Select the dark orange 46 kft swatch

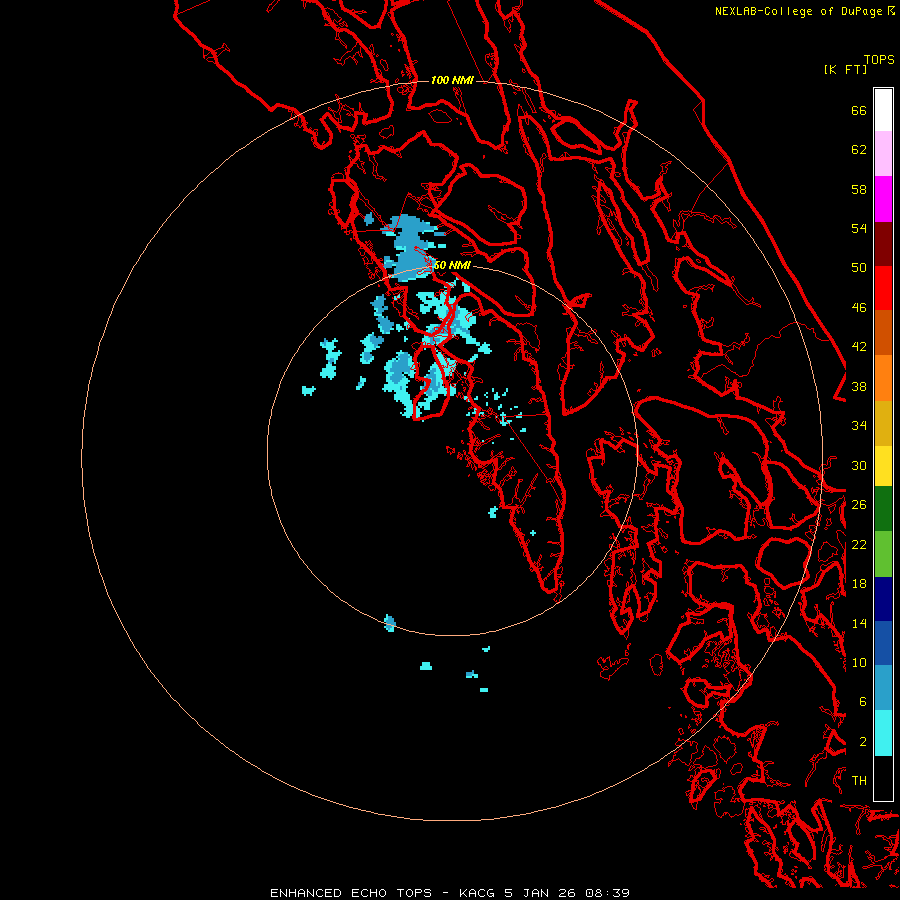pyautogui.click(x=883, y=333)
